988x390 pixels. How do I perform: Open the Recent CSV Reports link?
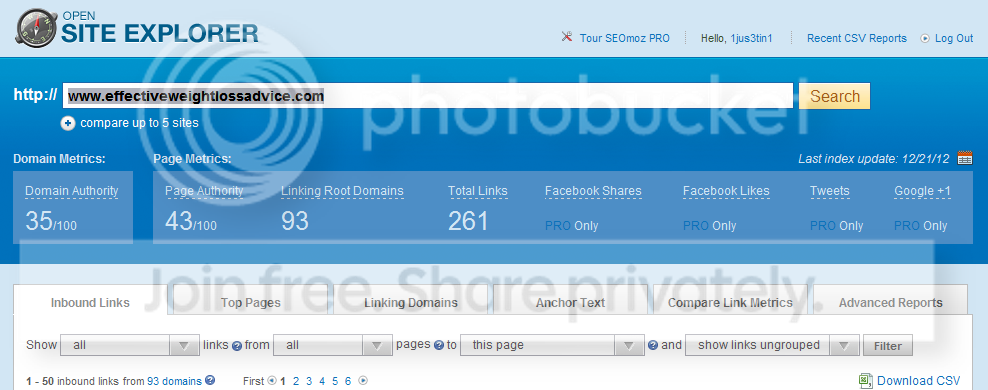coord(857,38)
